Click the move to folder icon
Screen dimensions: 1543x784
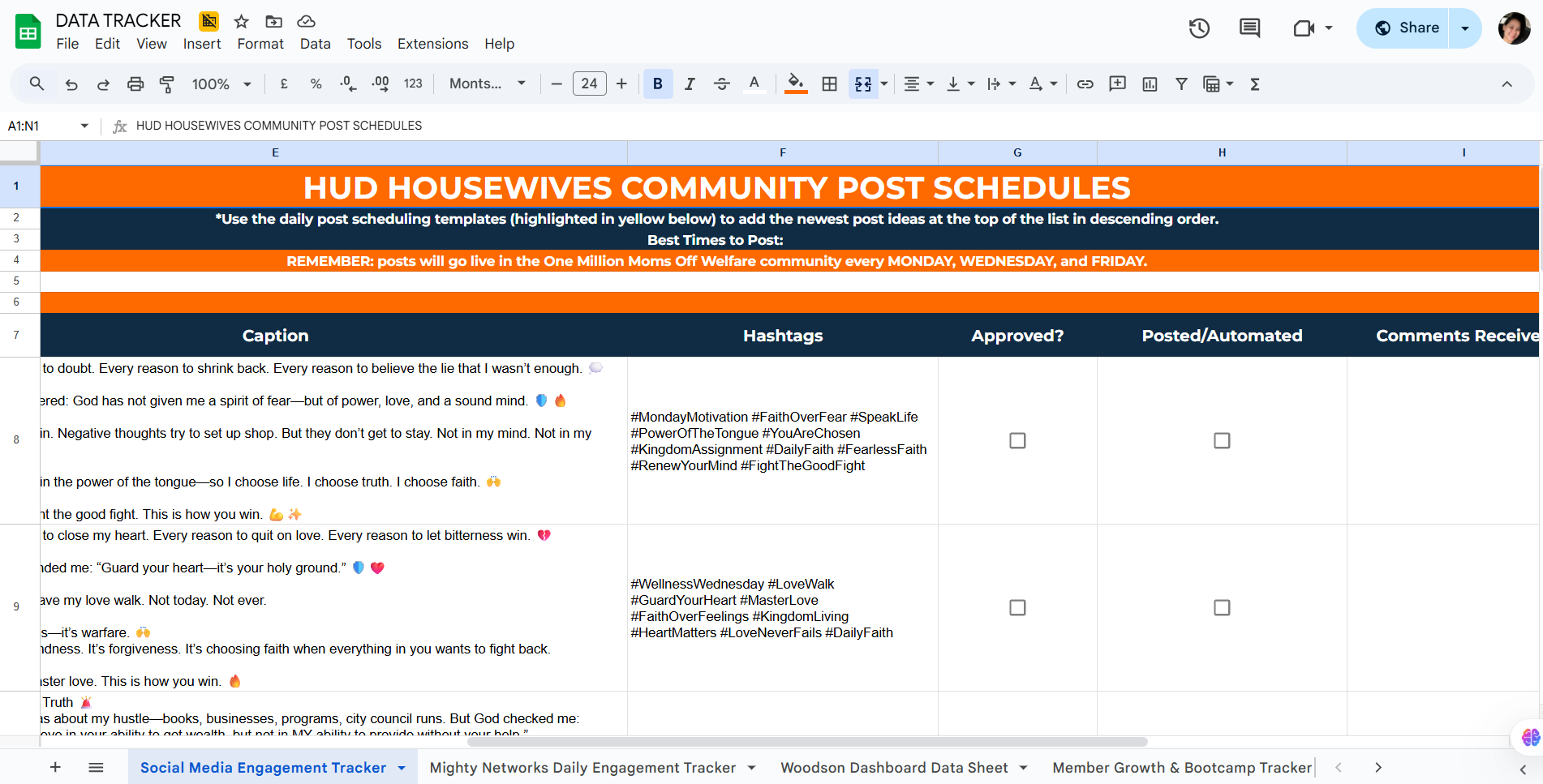coord(274,21)
